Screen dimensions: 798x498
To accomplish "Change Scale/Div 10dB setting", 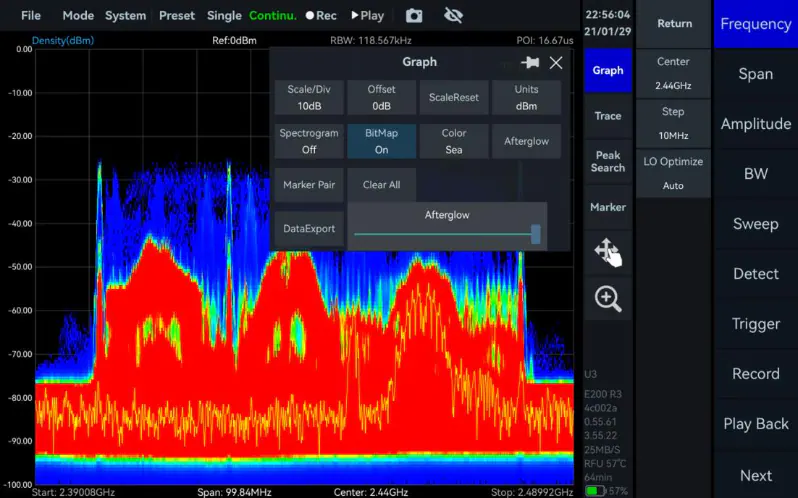I will click(309, 97).
